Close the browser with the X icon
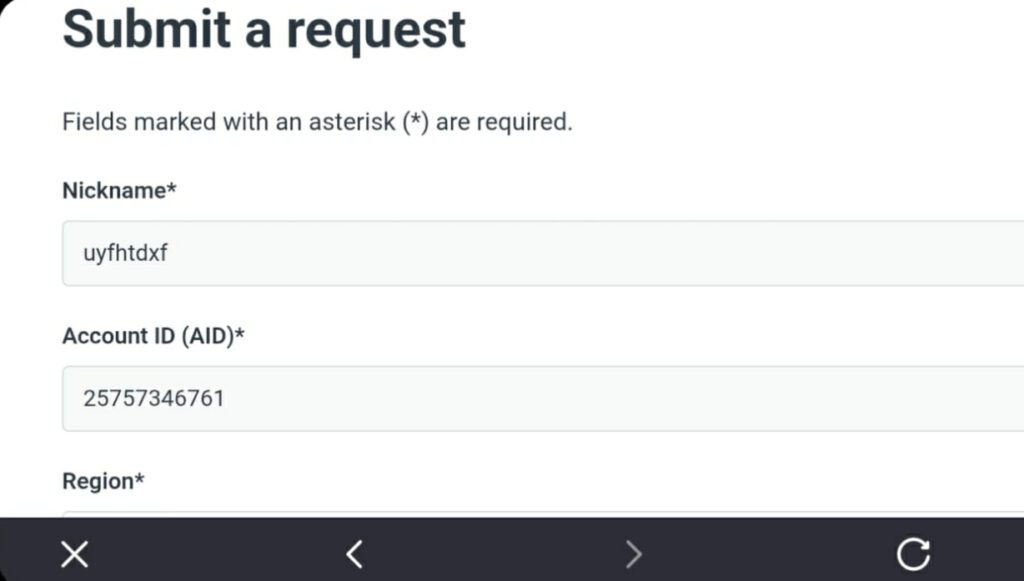Viewport: 1024px width, 581px height. 75,553
